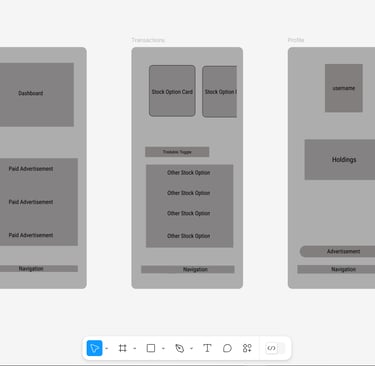The height and width of the screenshot is (366, 375).
Task: Toggle Dev Mode code switch
Action: tap(275, 348)
